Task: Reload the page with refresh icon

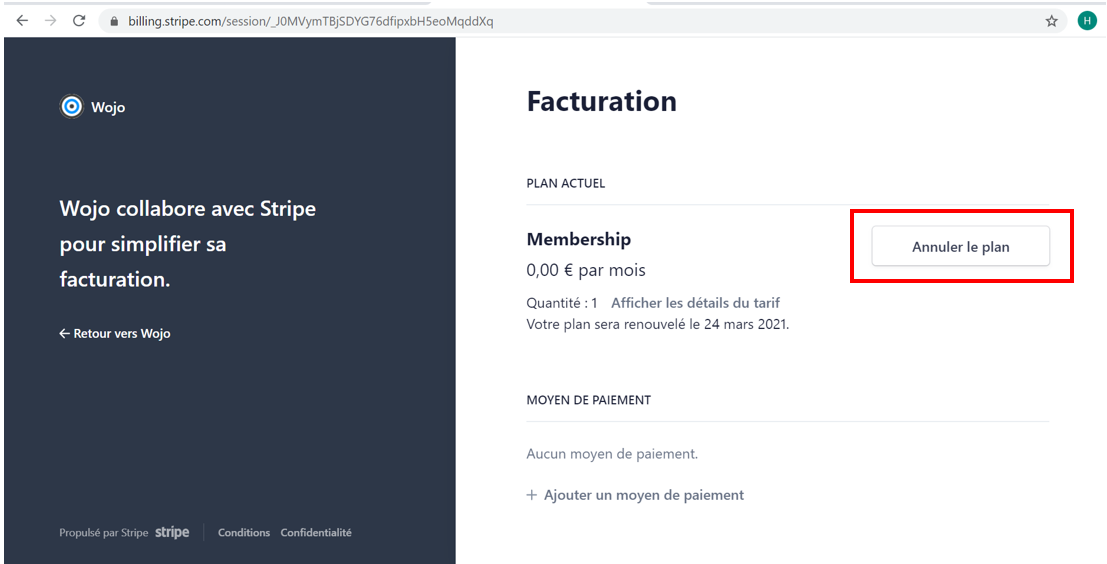Action: point(79,20)
